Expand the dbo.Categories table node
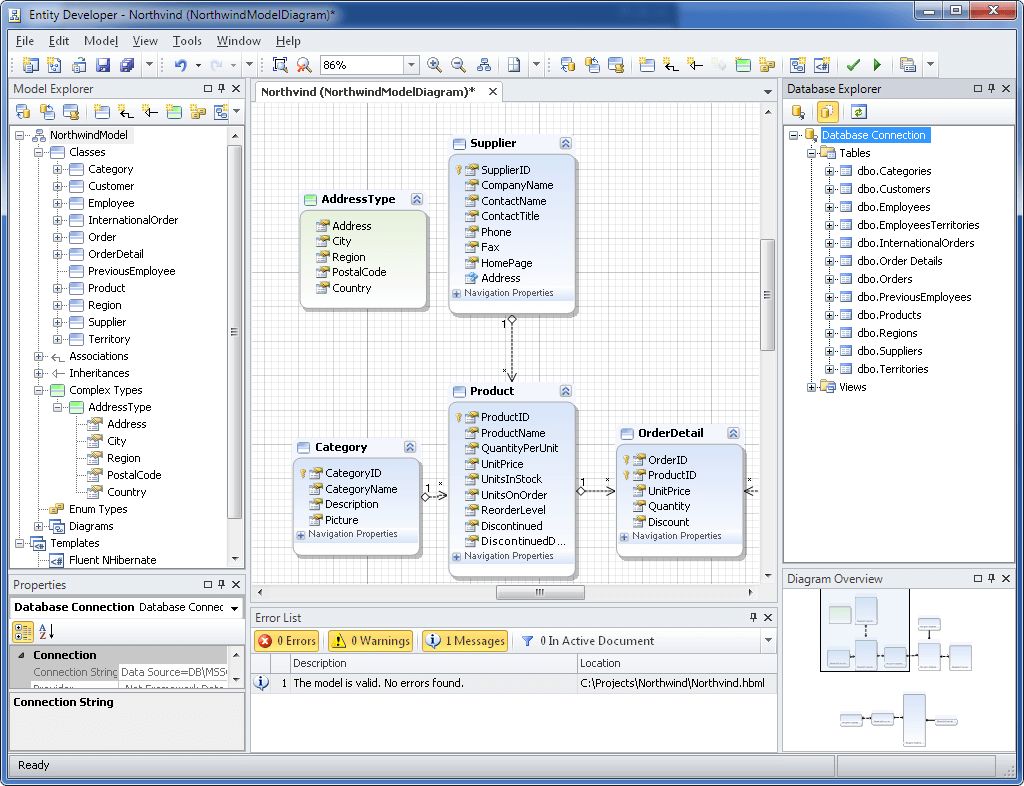Image resolution: width=1024 pixels, height=786 pixels. tap(830, 171)
